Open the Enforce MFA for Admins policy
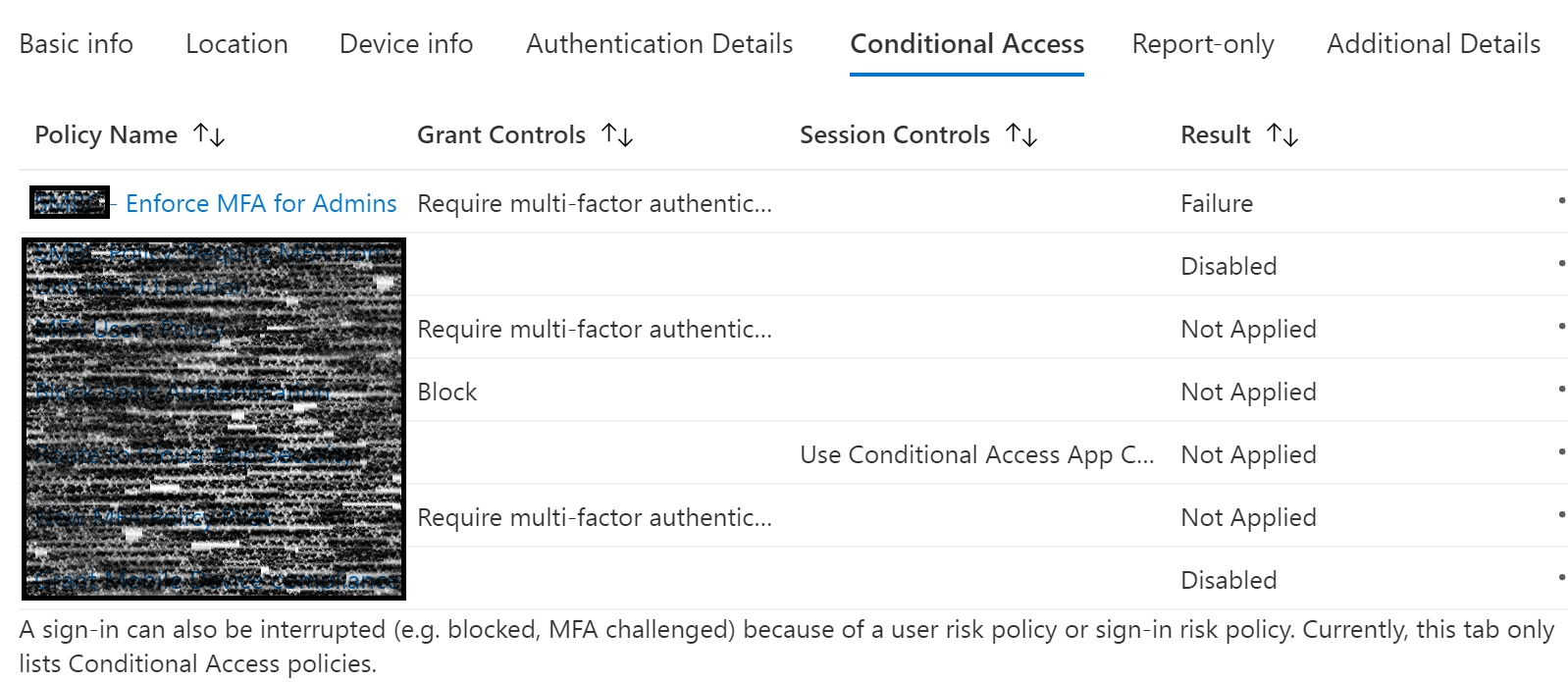This screenshot has height=682, width=1568. point(262,203)
